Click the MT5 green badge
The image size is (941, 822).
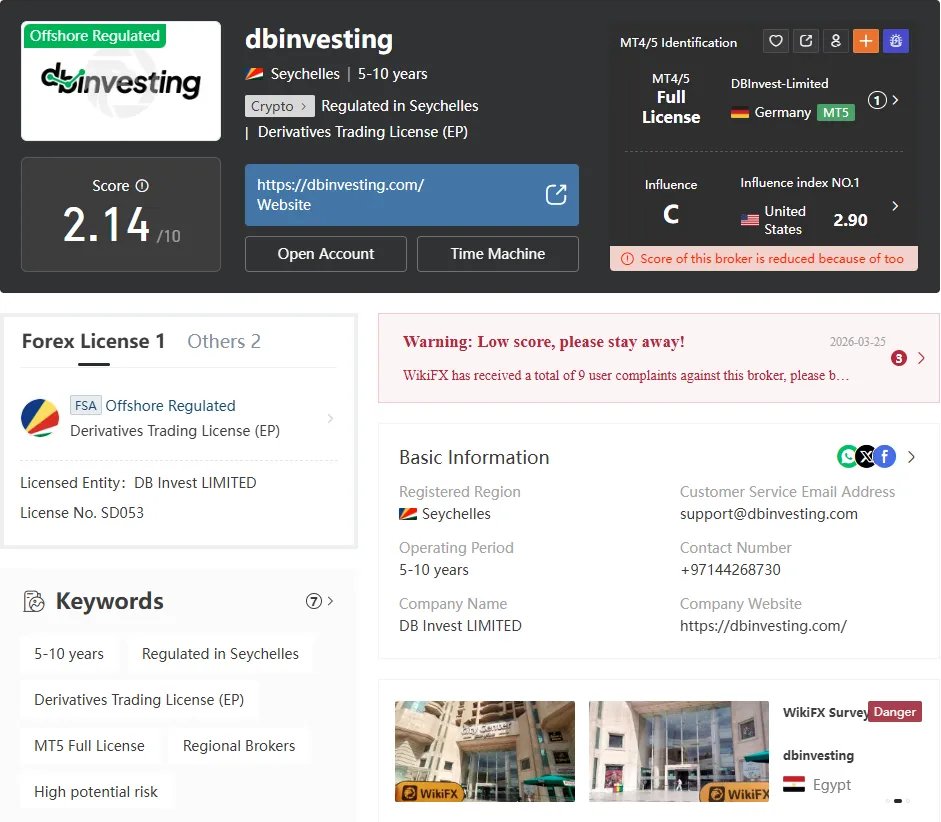(x=835, y=112)
